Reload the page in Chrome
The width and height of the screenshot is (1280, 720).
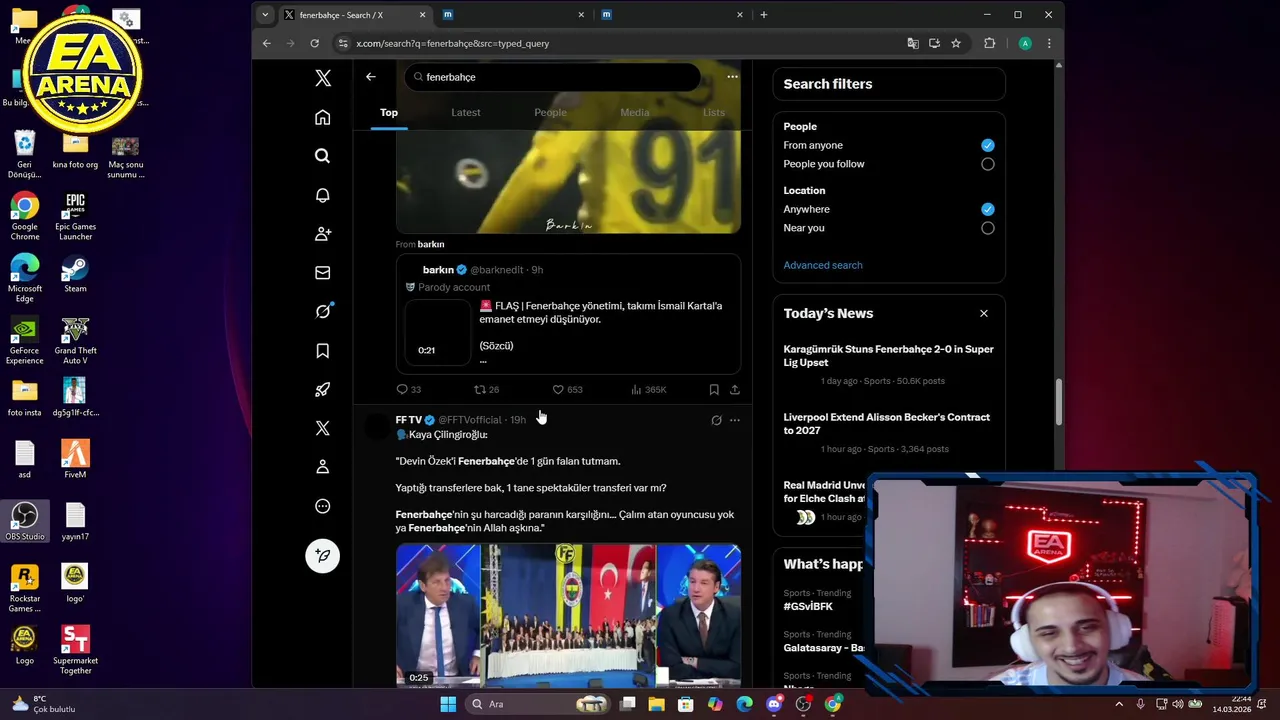[314, 43]
